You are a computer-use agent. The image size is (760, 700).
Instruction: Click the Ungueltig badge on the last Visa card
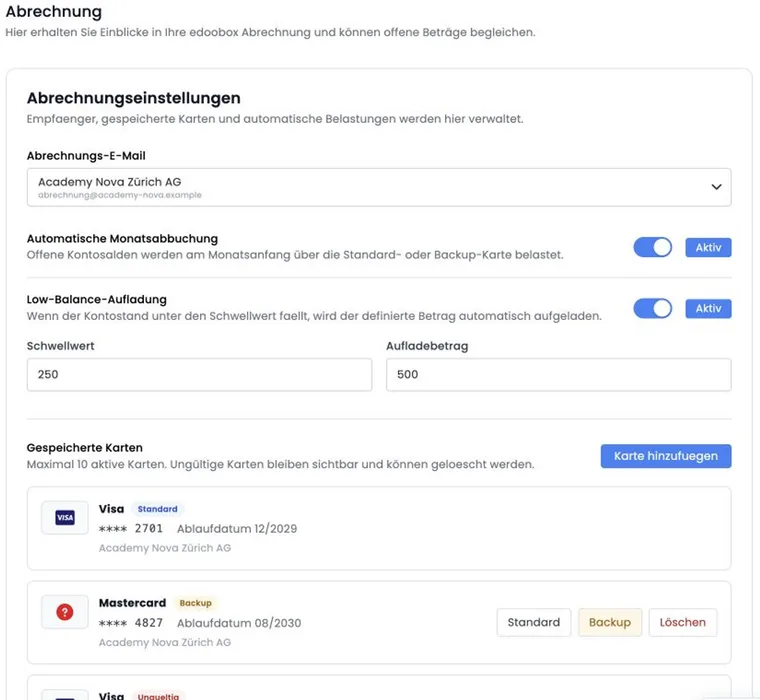158,696
